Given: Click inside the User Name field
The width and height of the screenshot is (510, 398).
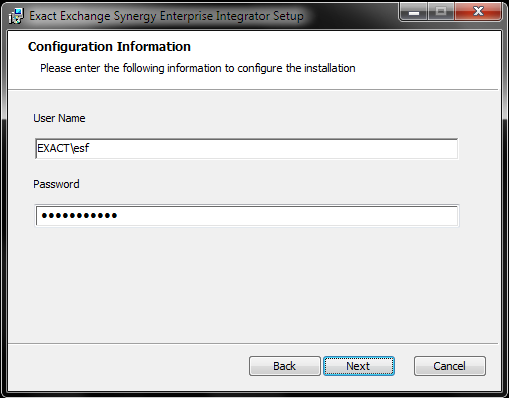Looking at the screenshot, I should coord(247,149).
